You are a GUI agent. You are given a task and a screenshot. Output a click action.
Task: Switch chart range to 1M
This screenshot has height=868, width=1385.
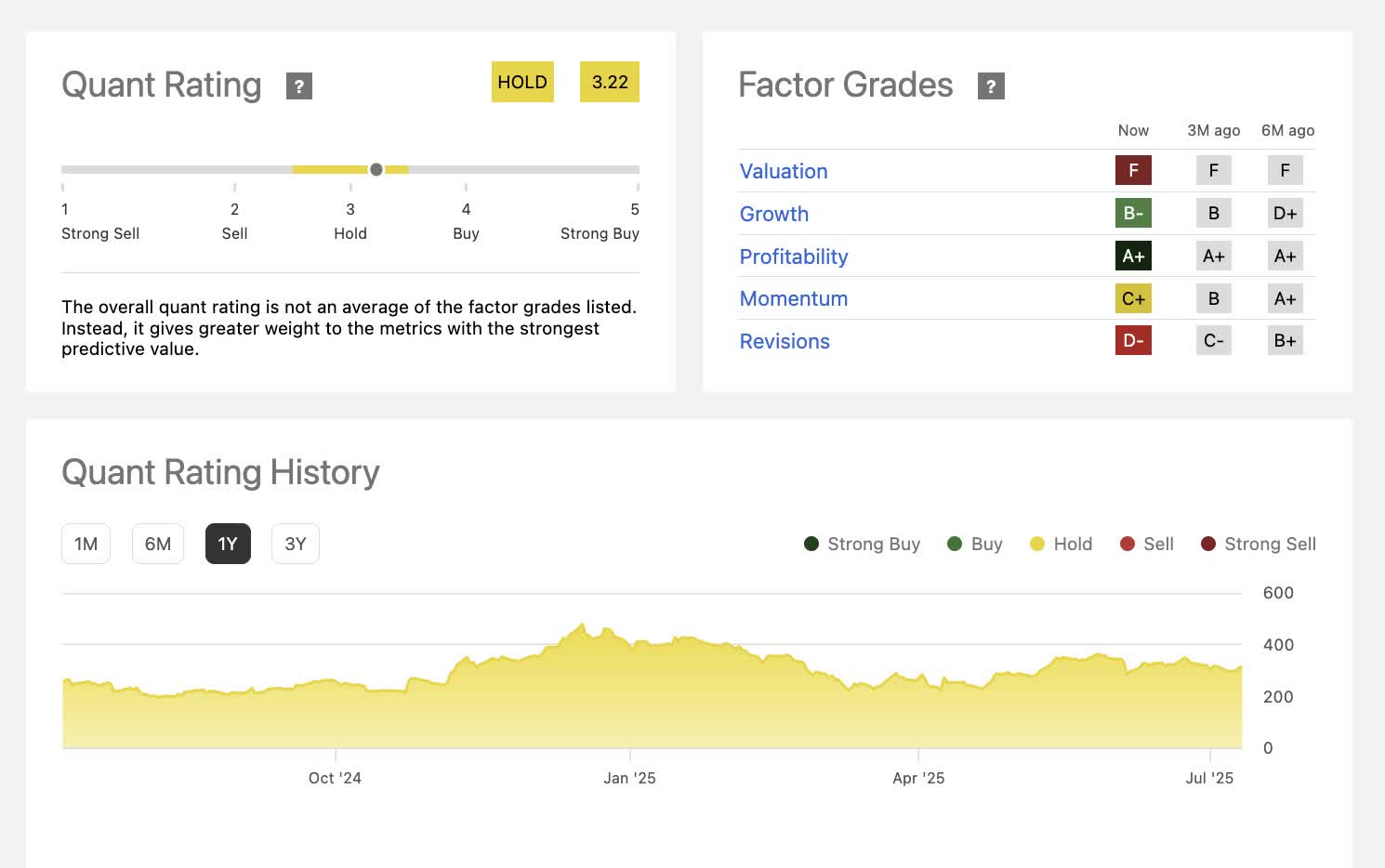[x=86, y=545]
